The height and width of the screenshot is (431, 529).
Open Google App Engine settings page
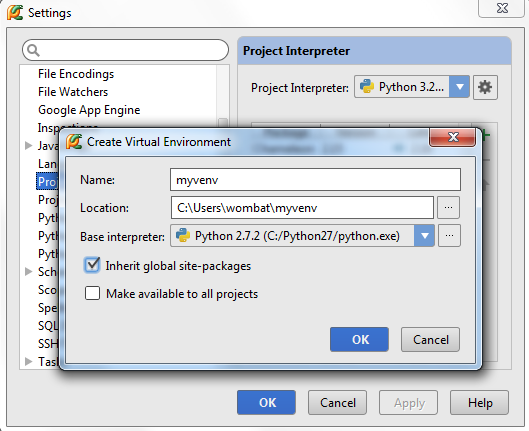(x=89, y=110)
